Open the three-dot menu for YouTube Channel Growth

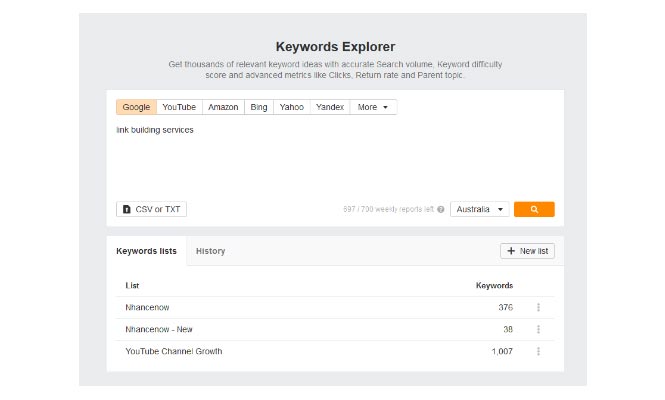click(538, 351)
